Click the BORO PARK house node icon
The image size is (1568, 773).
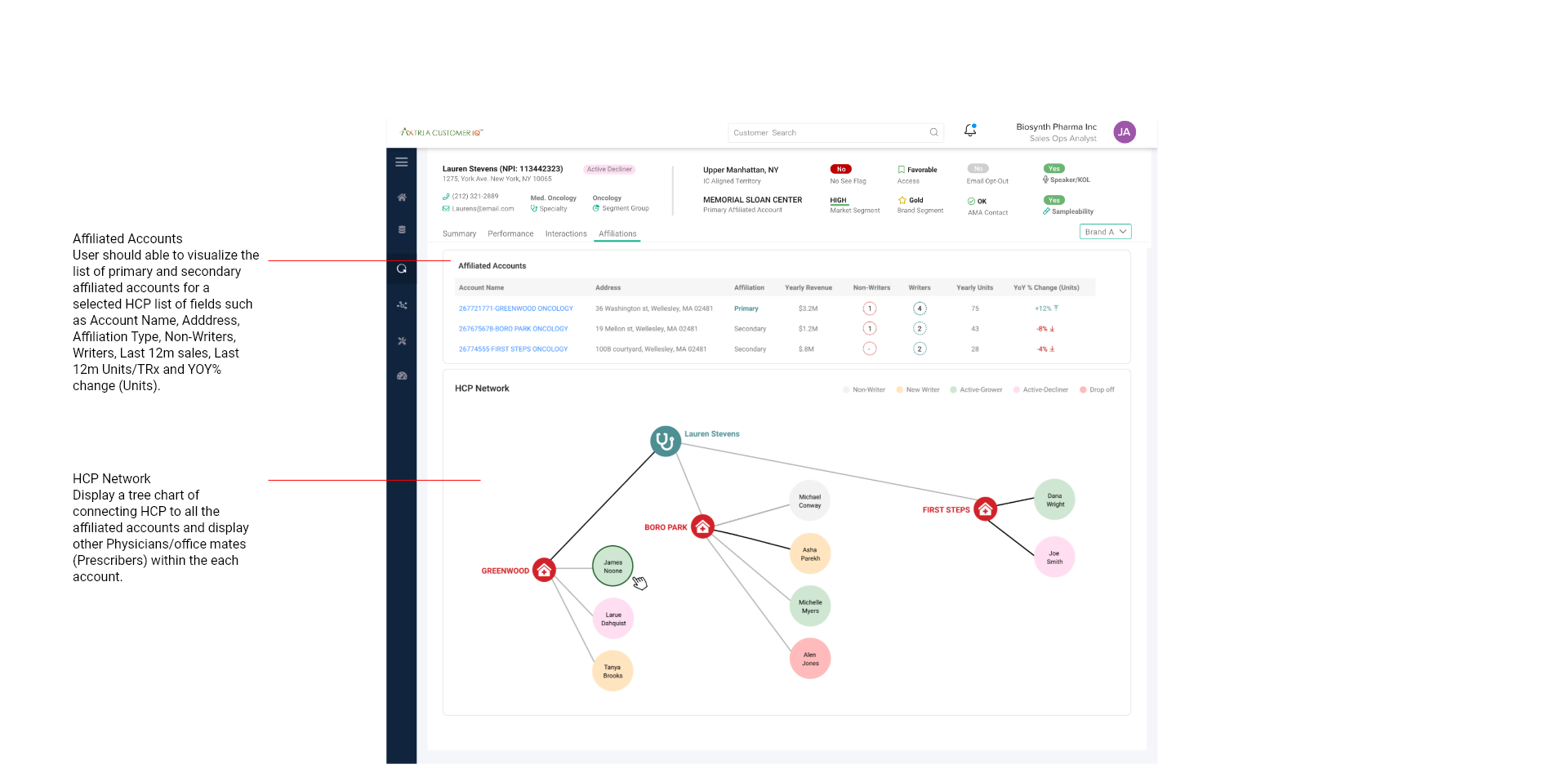(702, 526)
